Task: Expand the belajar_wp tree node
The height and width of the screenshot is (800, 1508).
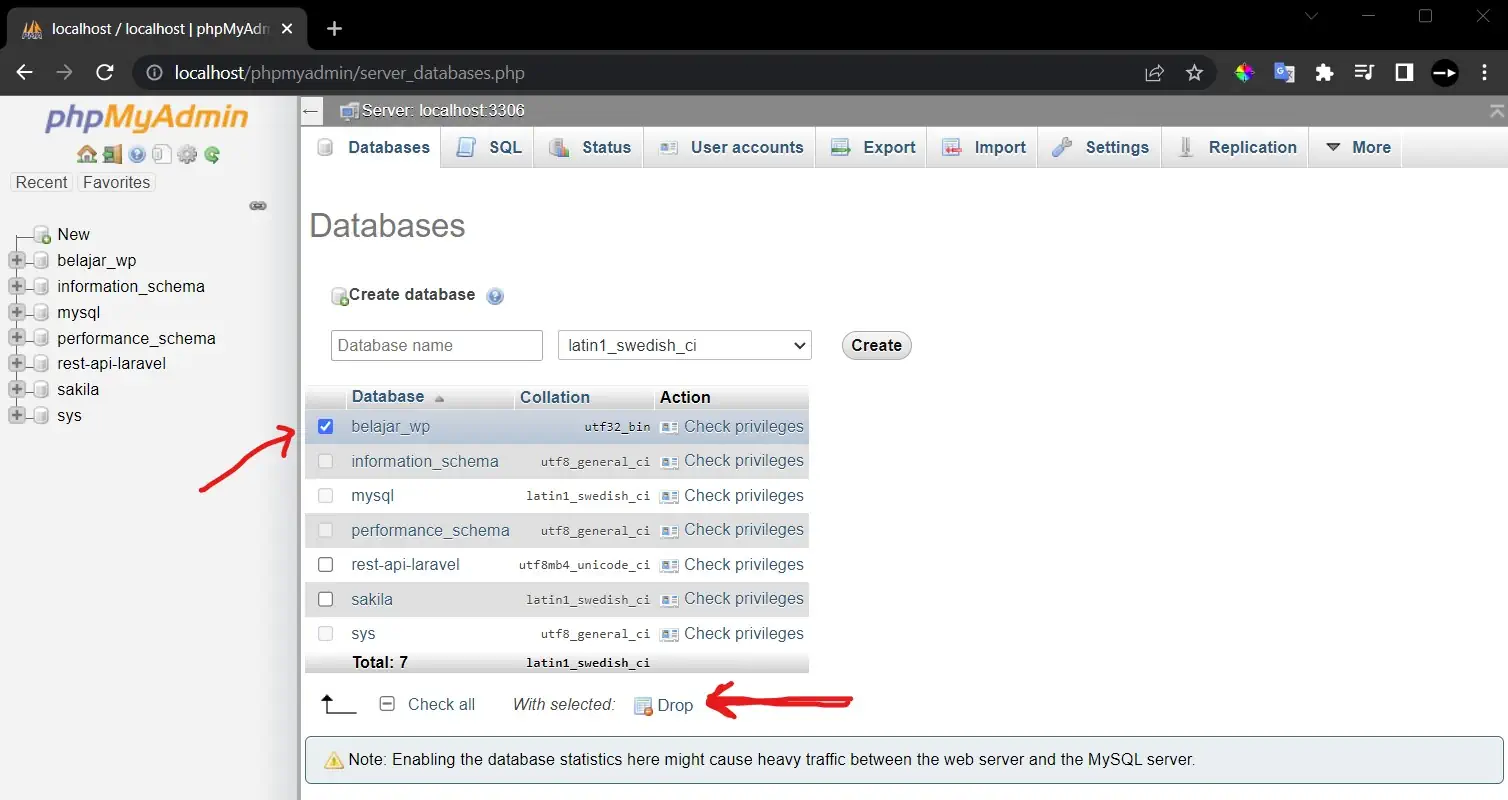Action: coord(16,261)
